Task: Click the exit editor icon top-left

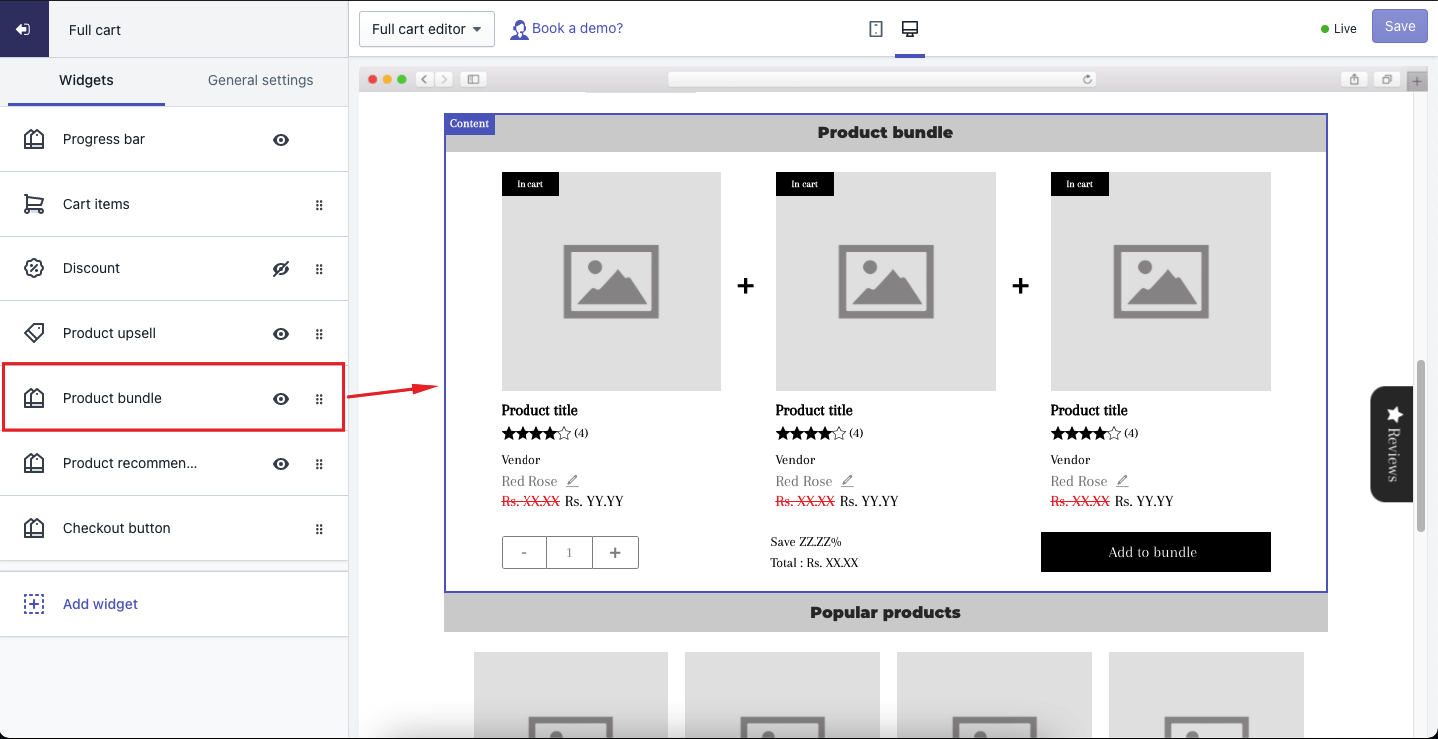Action: [23, 29]
